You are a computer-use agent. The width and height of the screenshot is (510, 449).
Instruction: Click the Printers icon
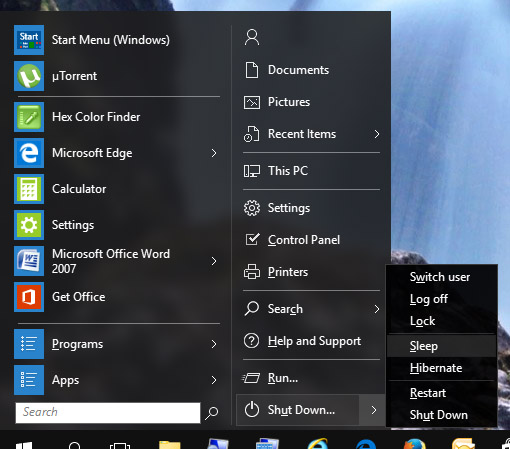(x=252, y=272)
